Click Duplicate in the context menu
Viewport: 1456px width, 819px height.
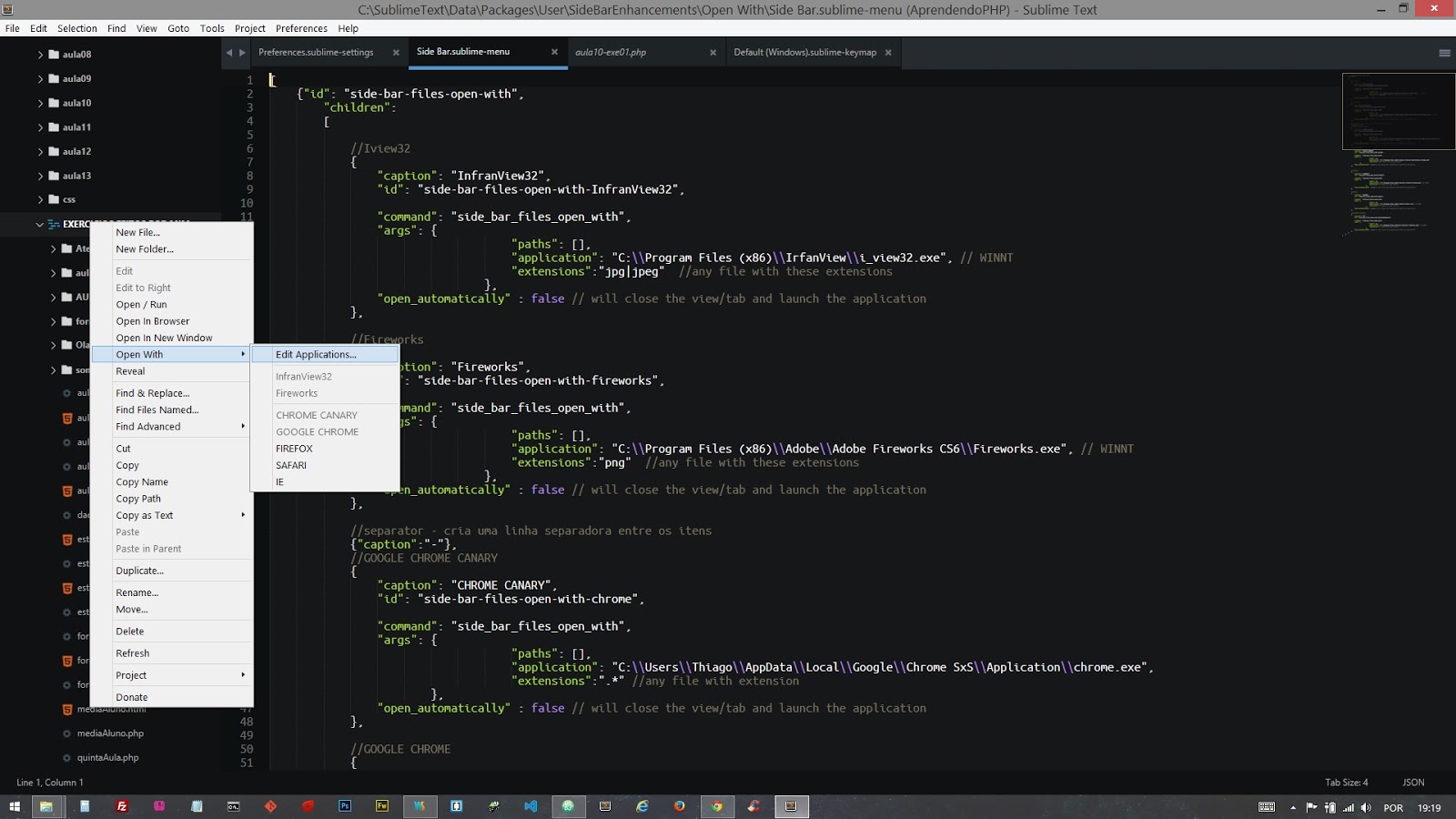point(138,571)
